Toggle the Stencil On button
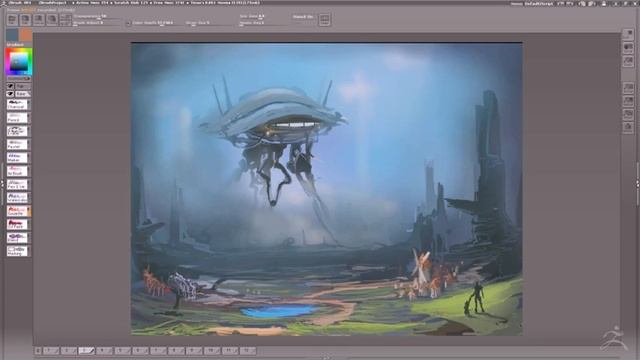 tap(303, 17)
